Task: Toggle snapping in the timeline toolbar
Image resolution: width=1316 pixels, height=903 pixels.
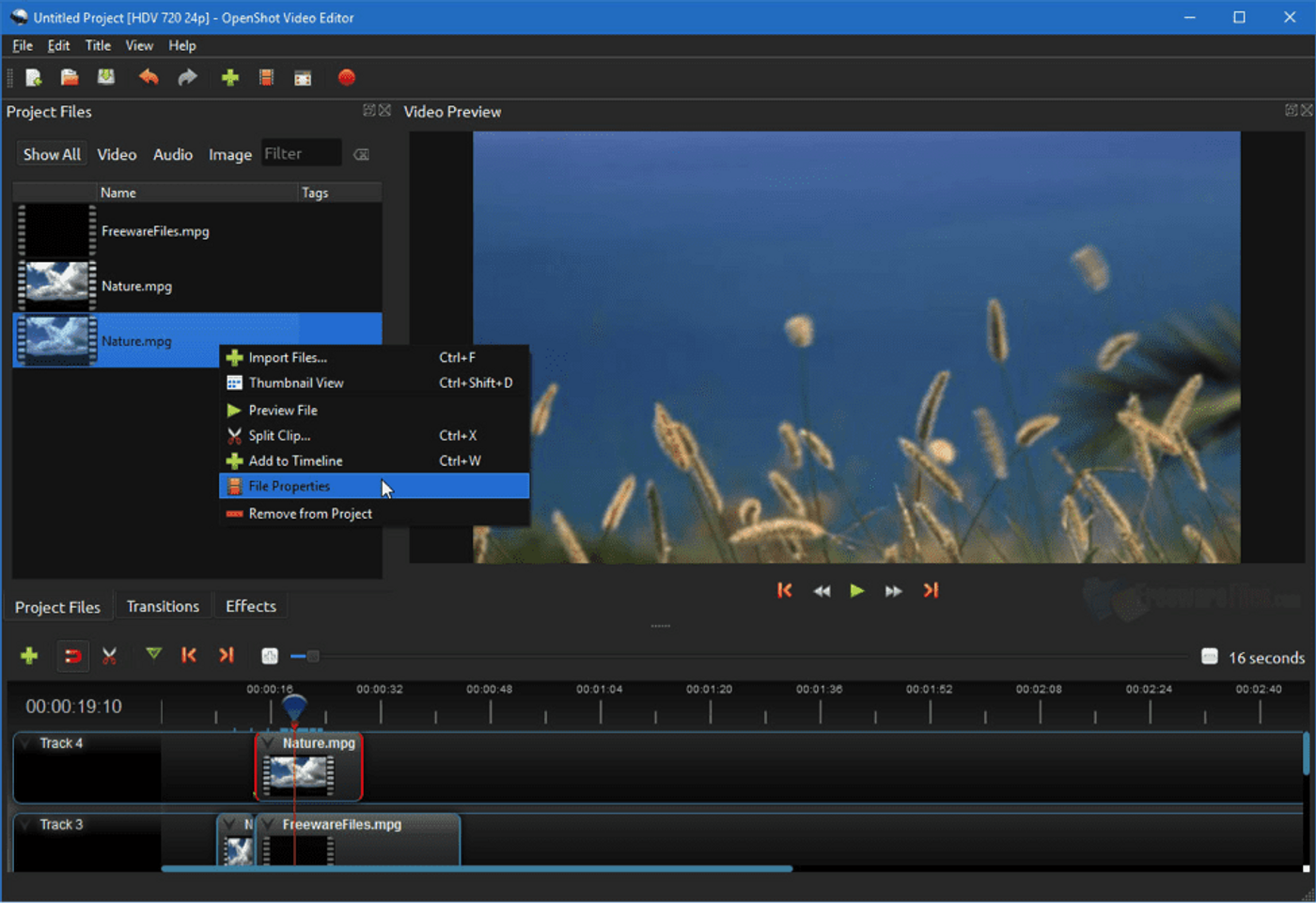Action: (x=72, y=655)
